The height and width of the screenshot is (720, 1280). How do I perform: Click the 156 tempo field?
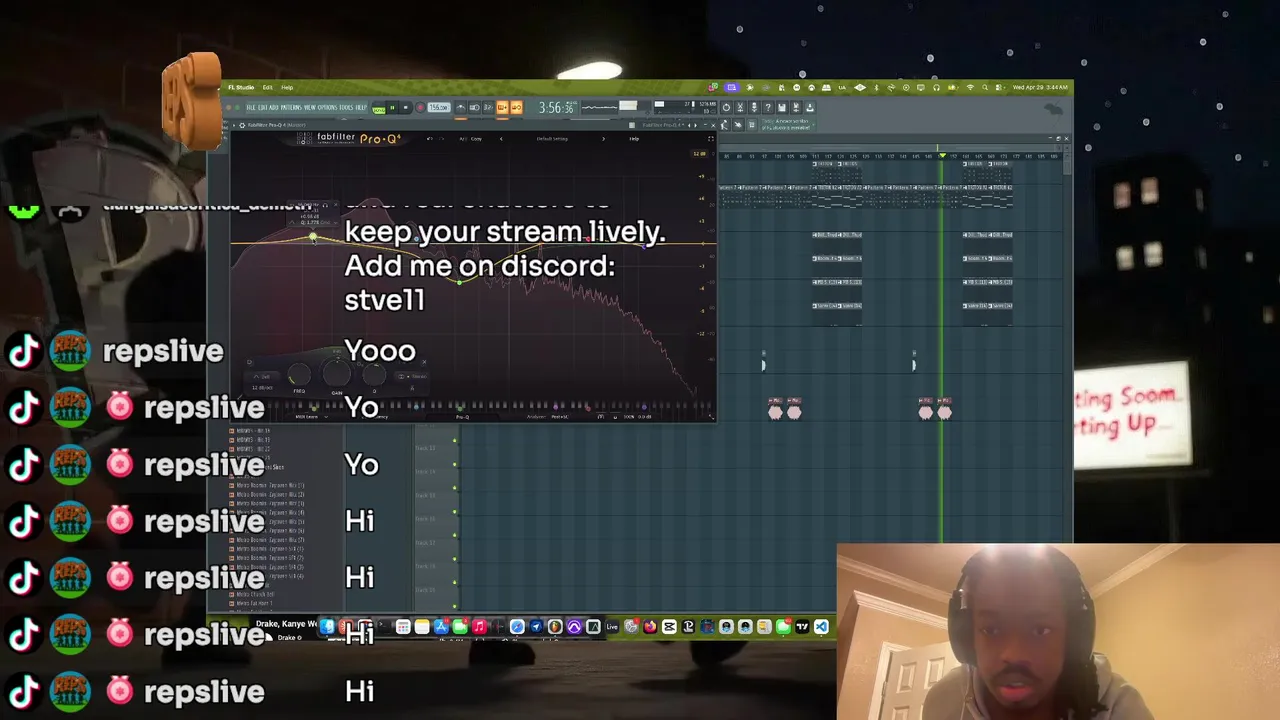pyautogui.click(x=439, y=107)
